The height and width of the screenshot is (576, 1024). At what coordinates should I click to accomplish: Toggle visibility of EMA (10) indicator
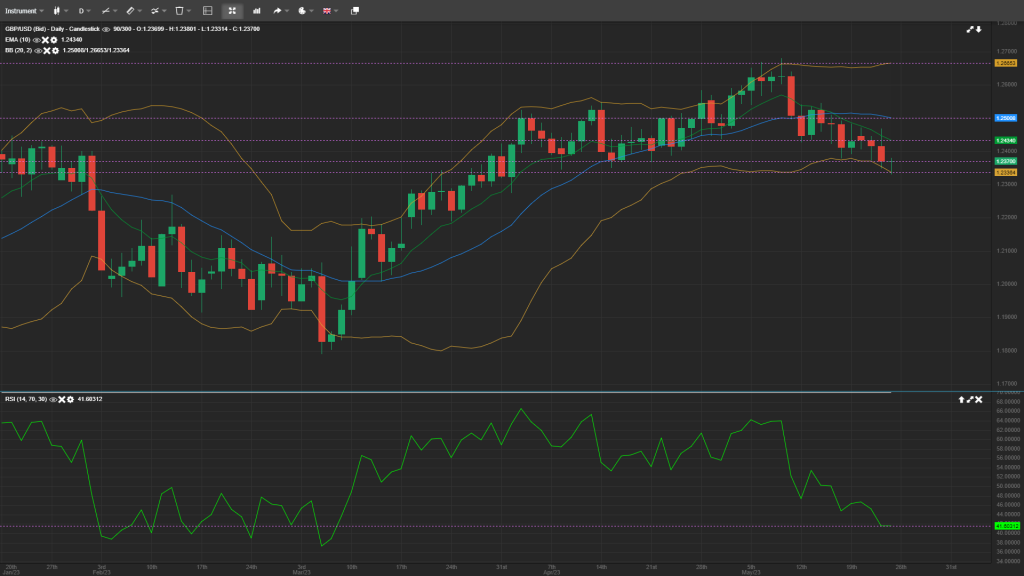pyautogui.click(x=37, y=40)
